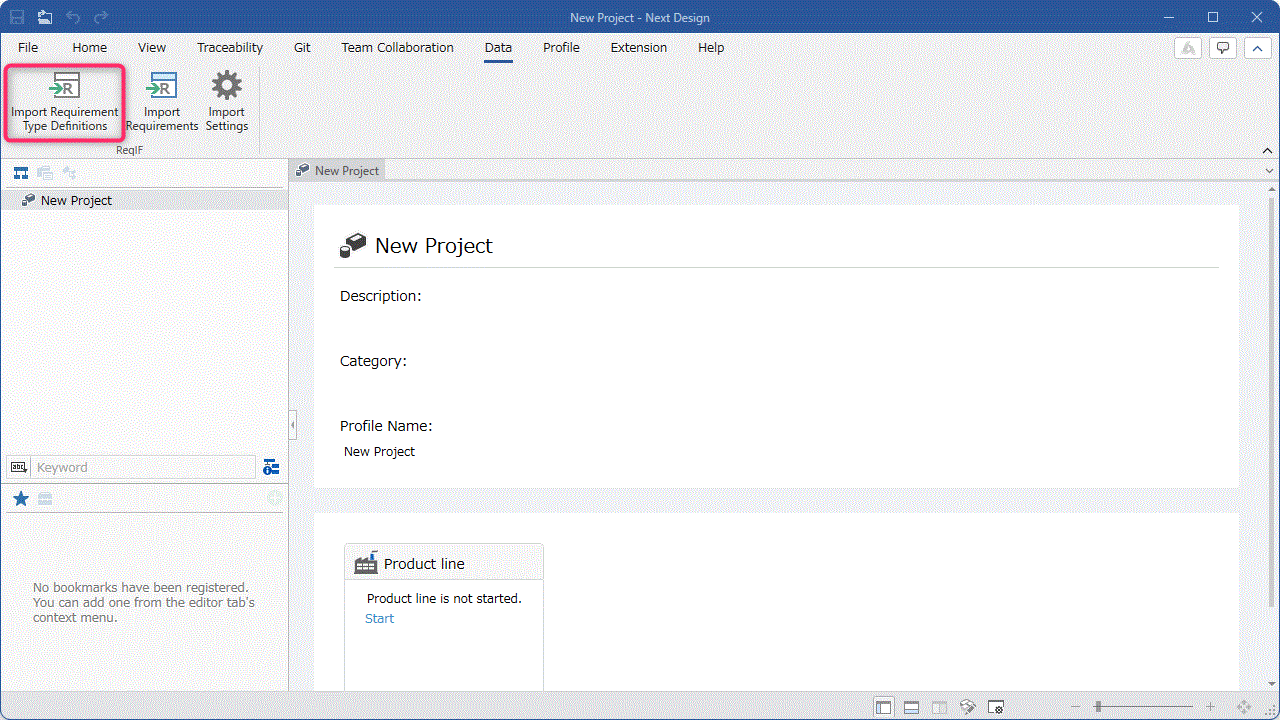
Task: Click the Category label
Action: click(x=373, y=361)
